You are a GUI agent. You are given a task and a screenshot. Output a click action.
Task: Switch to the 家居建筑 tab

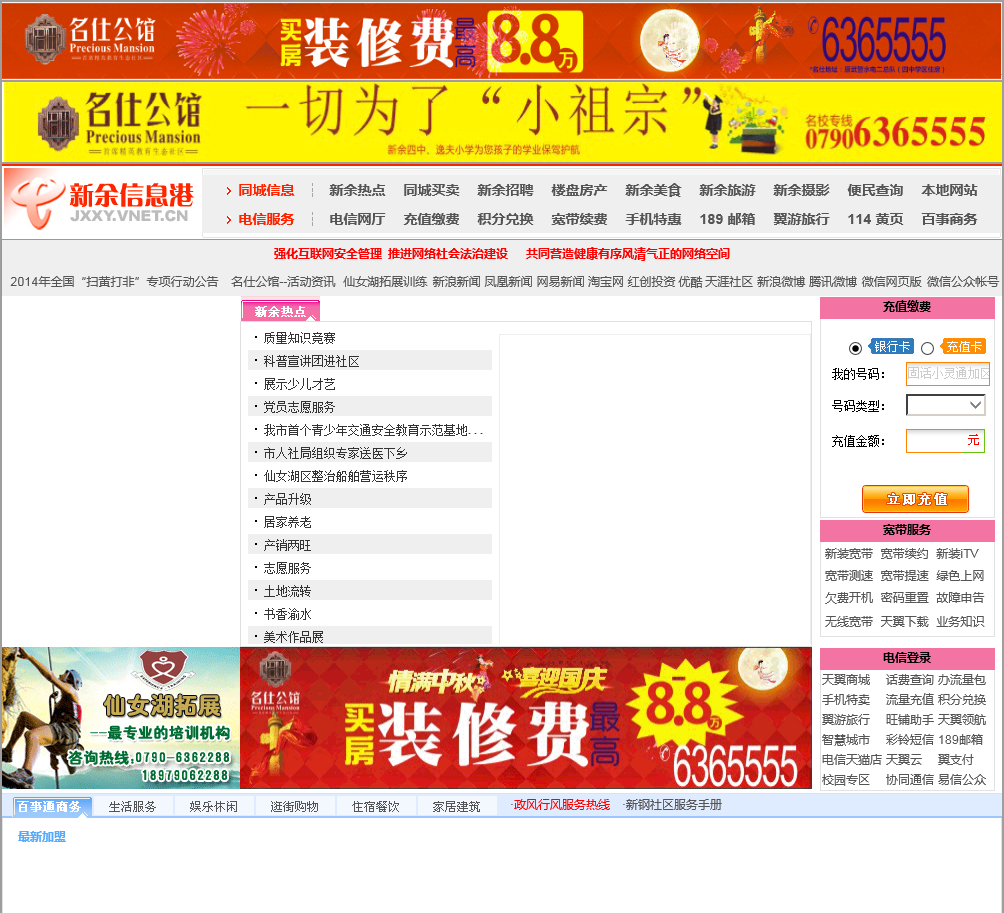tap(457, 807)
